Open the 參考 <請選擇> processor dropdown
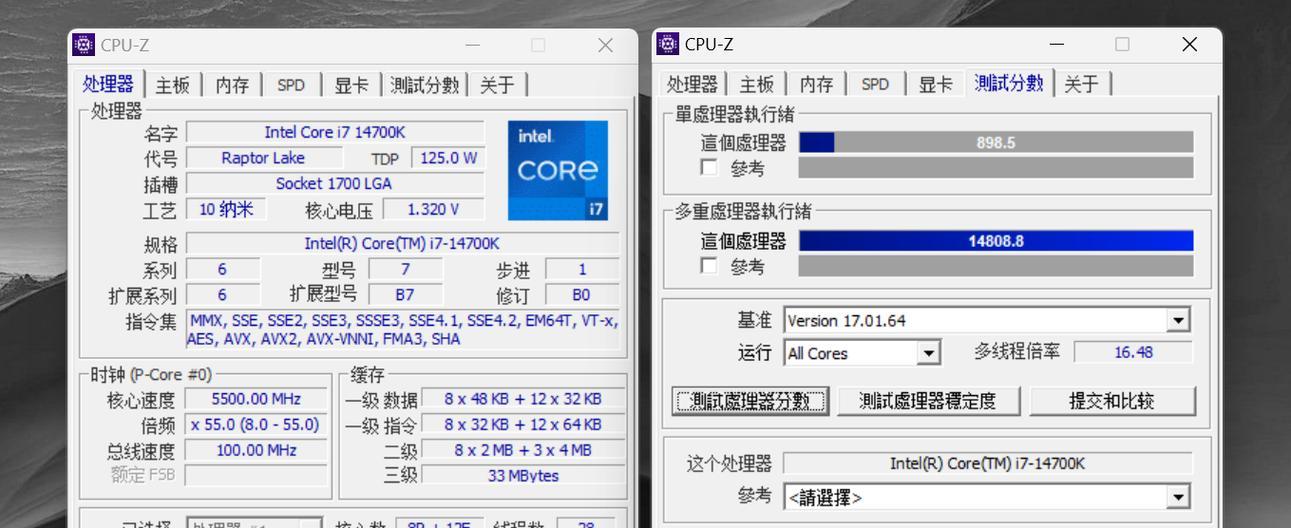This screenshot has width=1291, height=528. pyautogui.click(x=987, y=496)
